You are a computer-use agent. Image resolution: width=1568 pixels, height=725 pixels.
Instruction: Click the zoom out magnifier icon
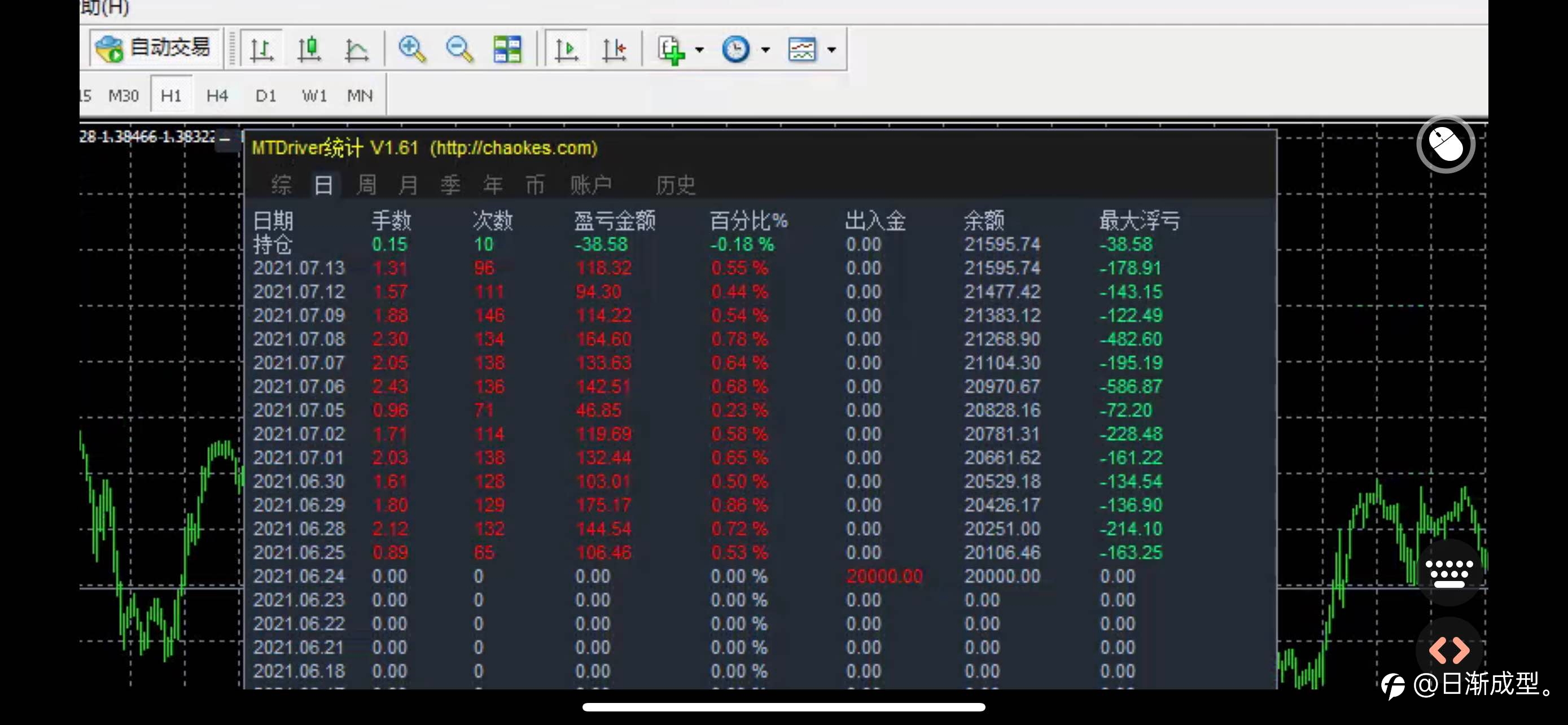coord(459,49)
